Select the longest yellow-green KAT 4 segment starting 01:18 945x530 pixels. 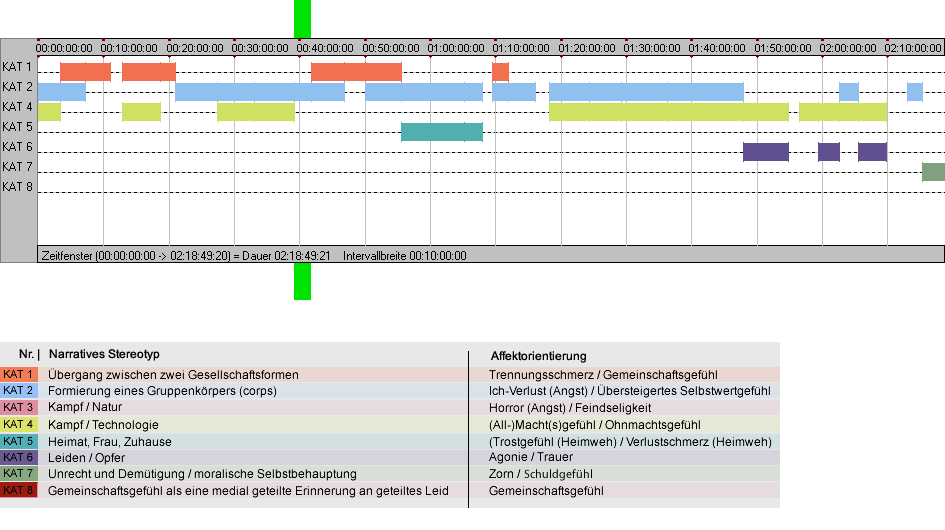[669, 112]
